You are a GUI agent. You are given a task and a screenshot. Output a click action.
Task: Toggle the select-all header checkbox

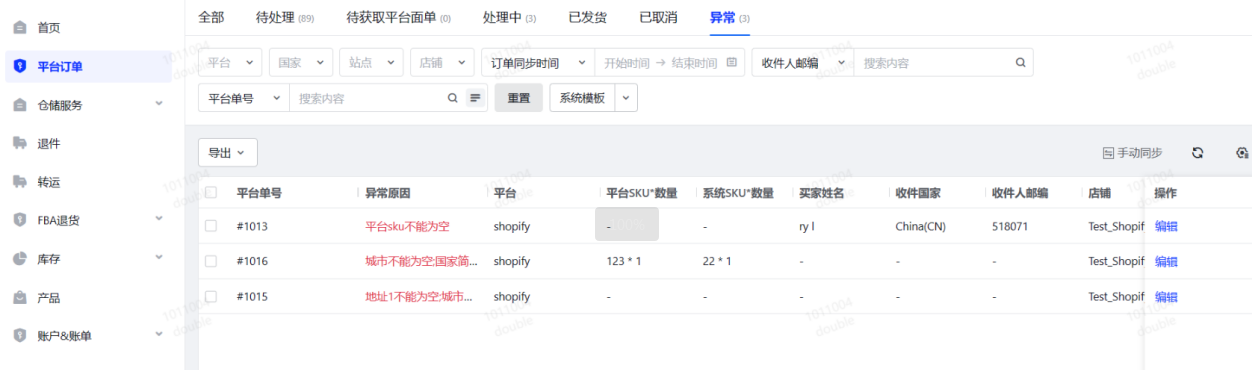pyautogui.click(x=211, y=193)
